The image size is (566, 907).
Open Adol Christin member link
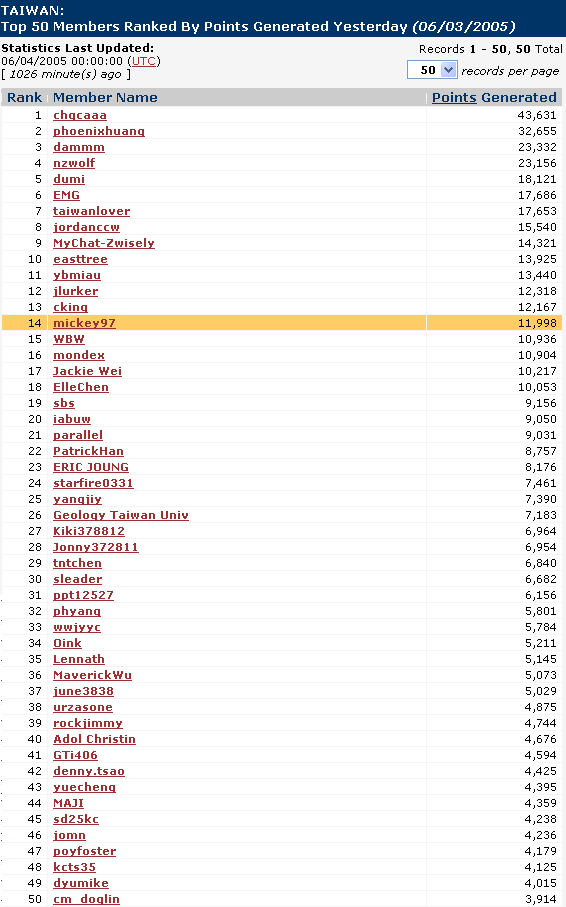click(x=94, y=739)
